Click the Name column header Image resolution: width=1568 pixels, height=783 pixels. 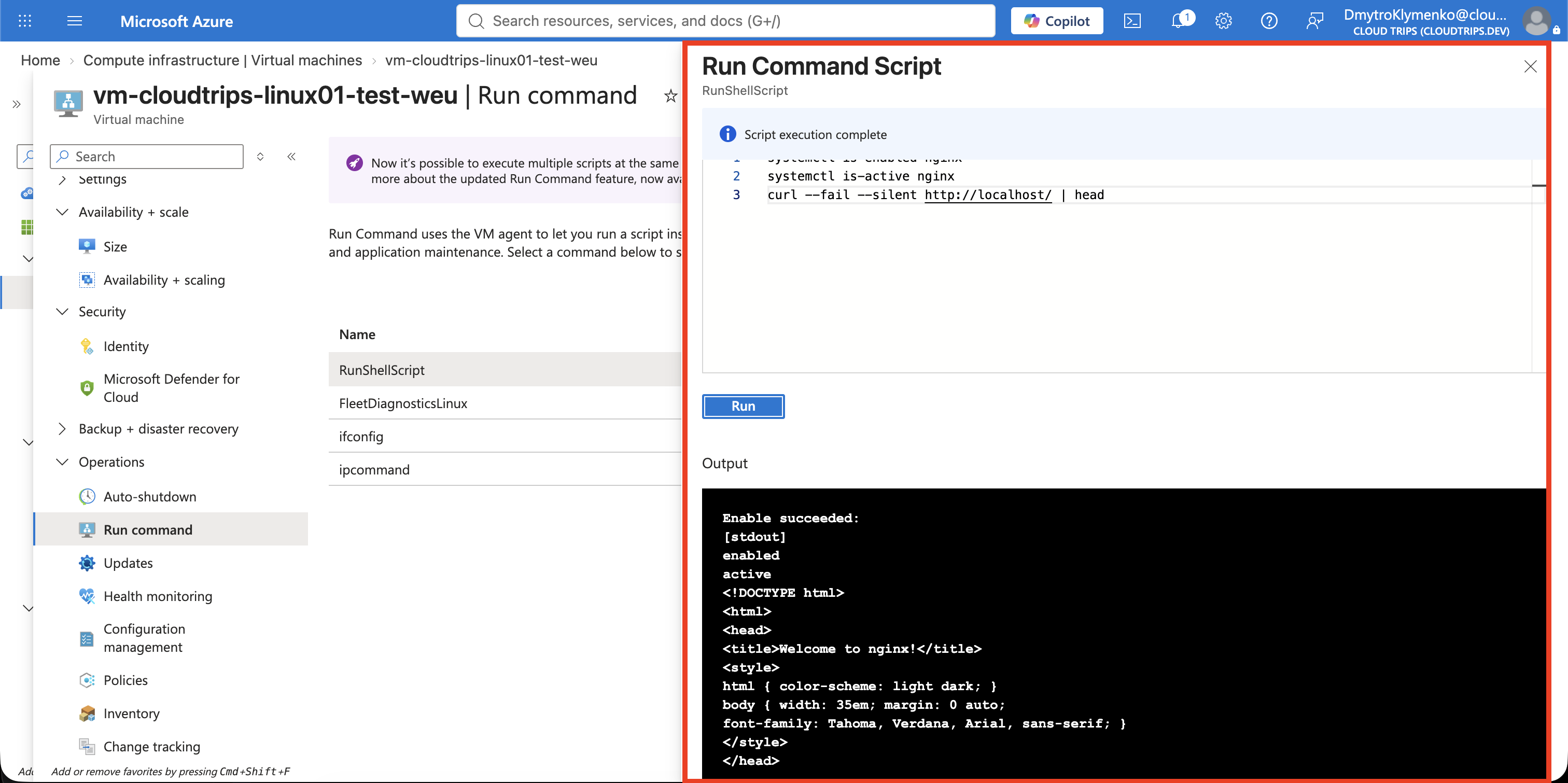357,334
